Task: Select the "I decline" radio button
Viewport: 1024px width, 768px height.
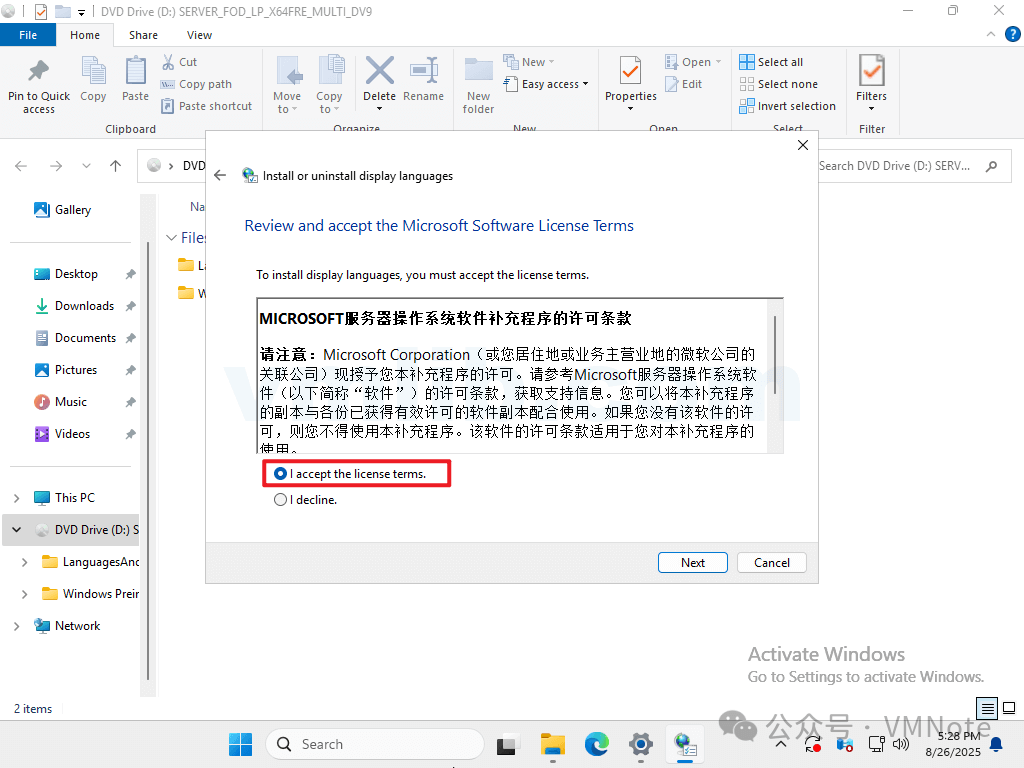Action: pos(281,500)
